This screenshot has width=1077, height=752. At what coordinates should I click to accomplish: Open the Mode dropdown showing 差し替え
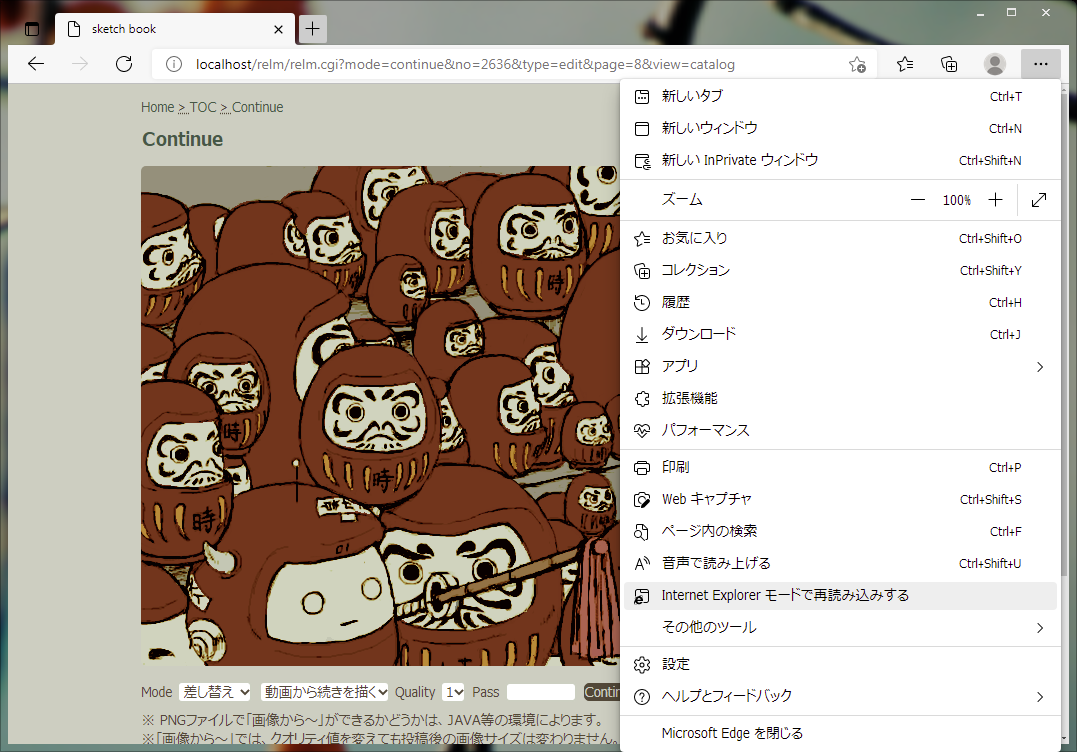coord(214,692)
